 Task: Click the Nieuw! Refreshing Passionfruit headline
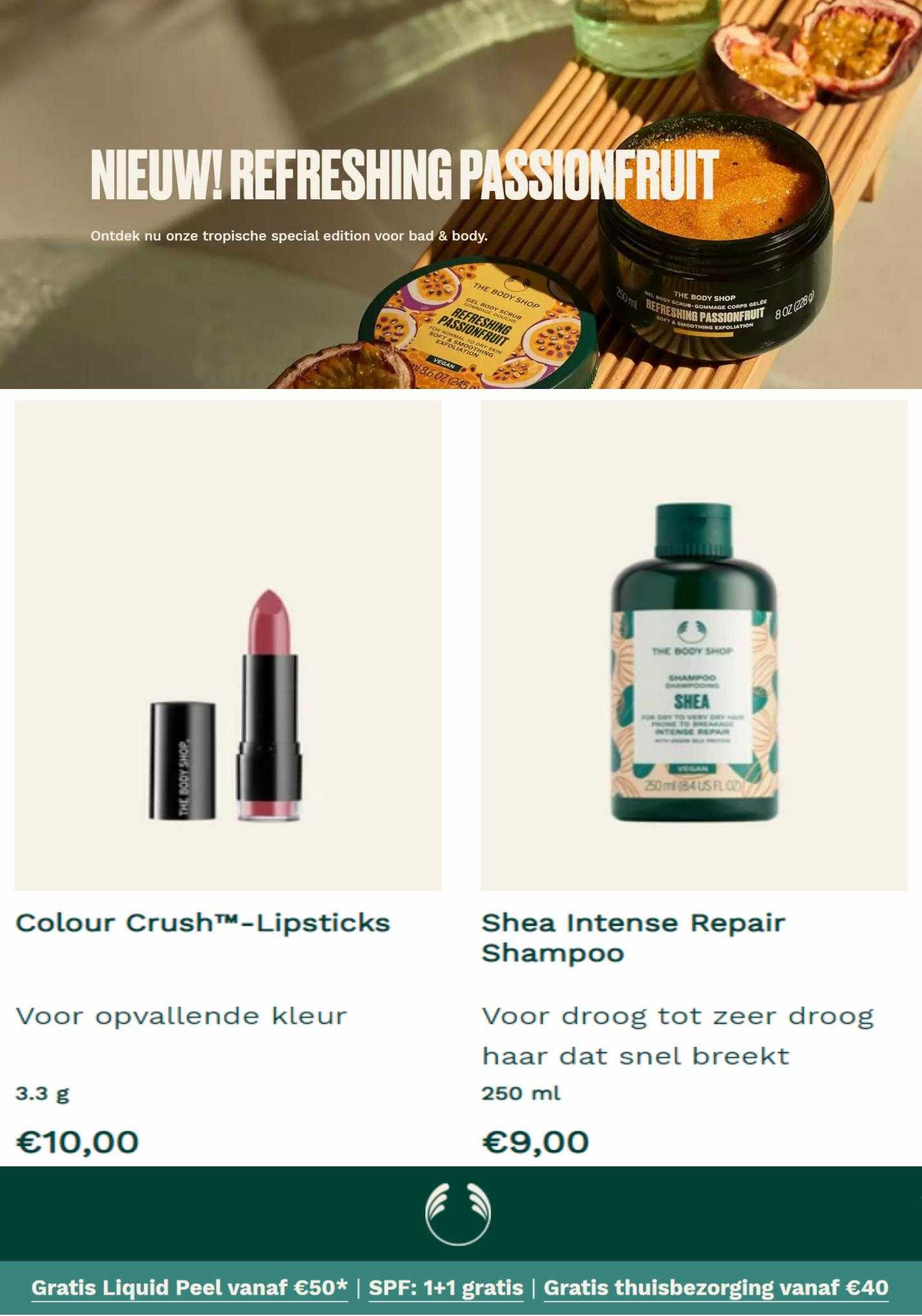[405, 175]
